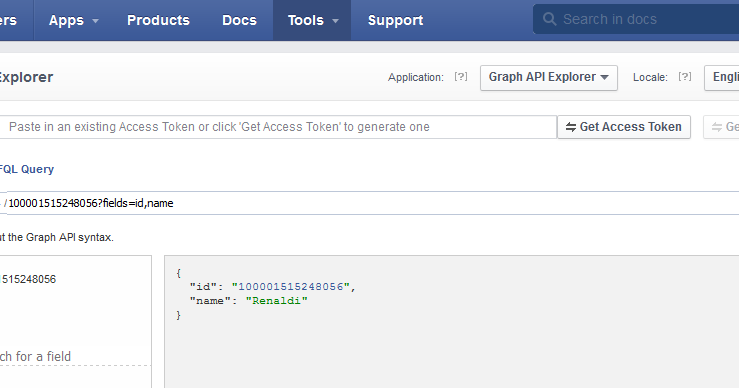Viewport: 739px width, 388px height.
Task: Click the search magnifier icon
Action: point(549,19)
